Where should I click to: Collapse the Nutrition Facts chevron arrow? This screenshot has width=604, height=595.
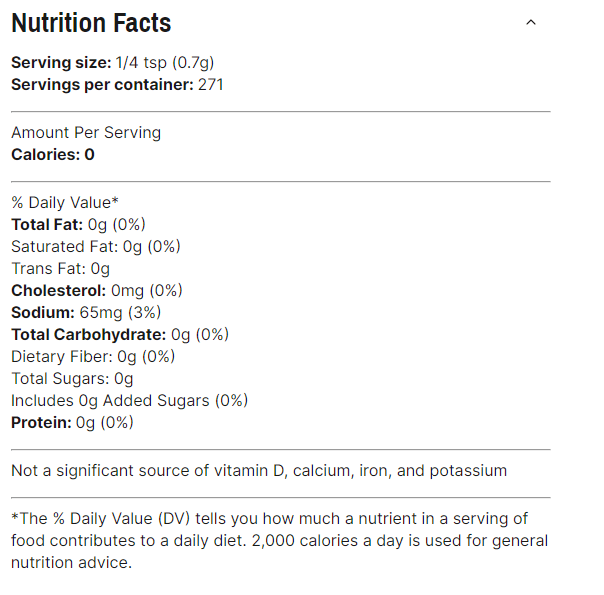[531, 22]
